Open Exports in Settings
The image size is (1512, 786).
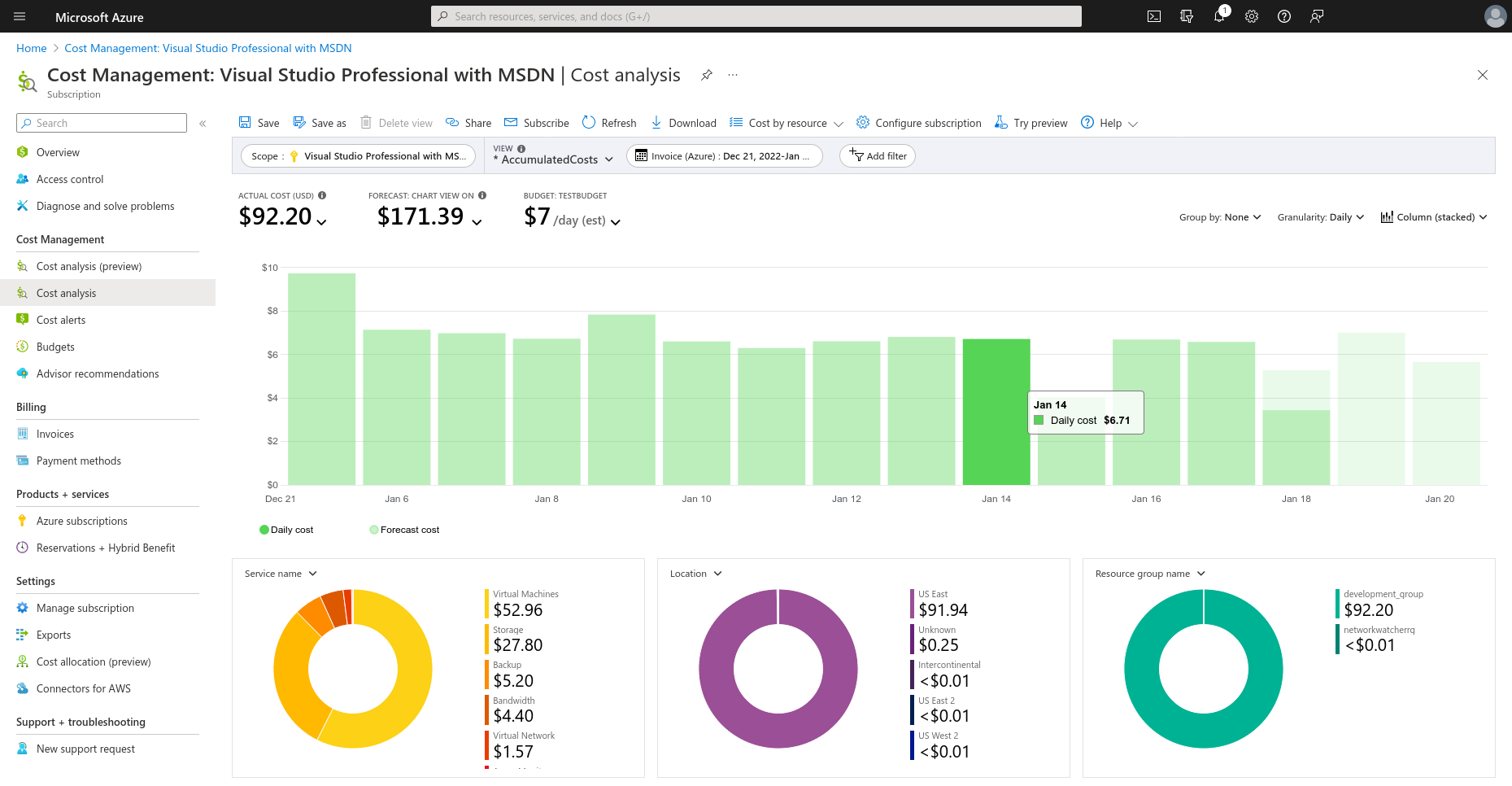(x=54, y=635)
